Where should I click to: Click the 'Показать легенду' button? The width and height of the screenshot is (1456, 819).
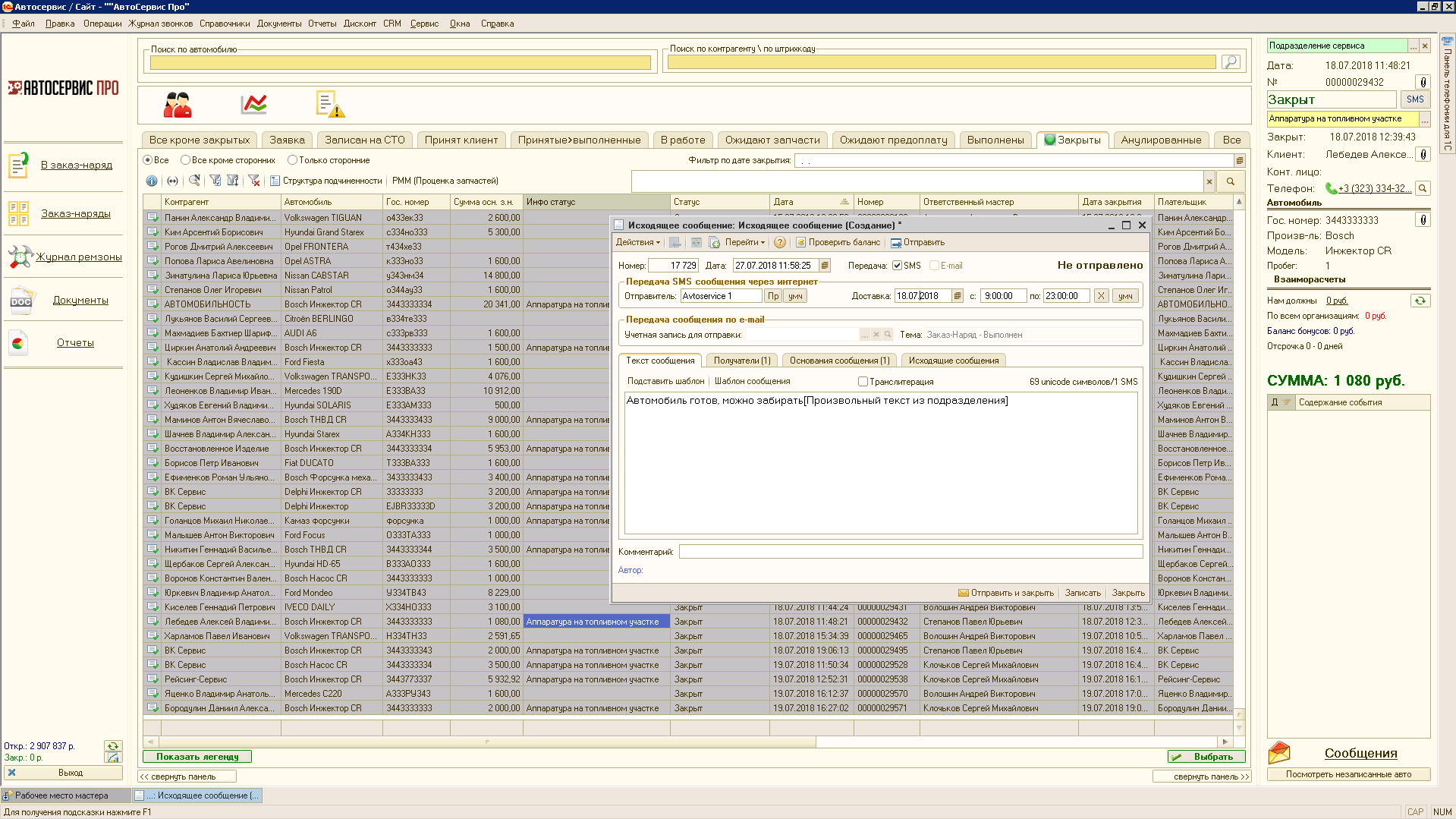[197, 757]
